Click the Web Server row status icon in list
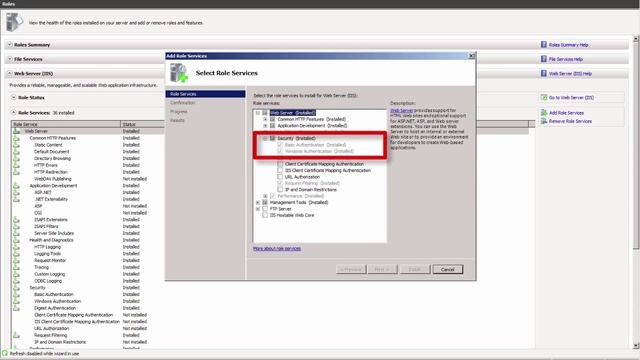The image size is (640, 360). click(16, 131)
